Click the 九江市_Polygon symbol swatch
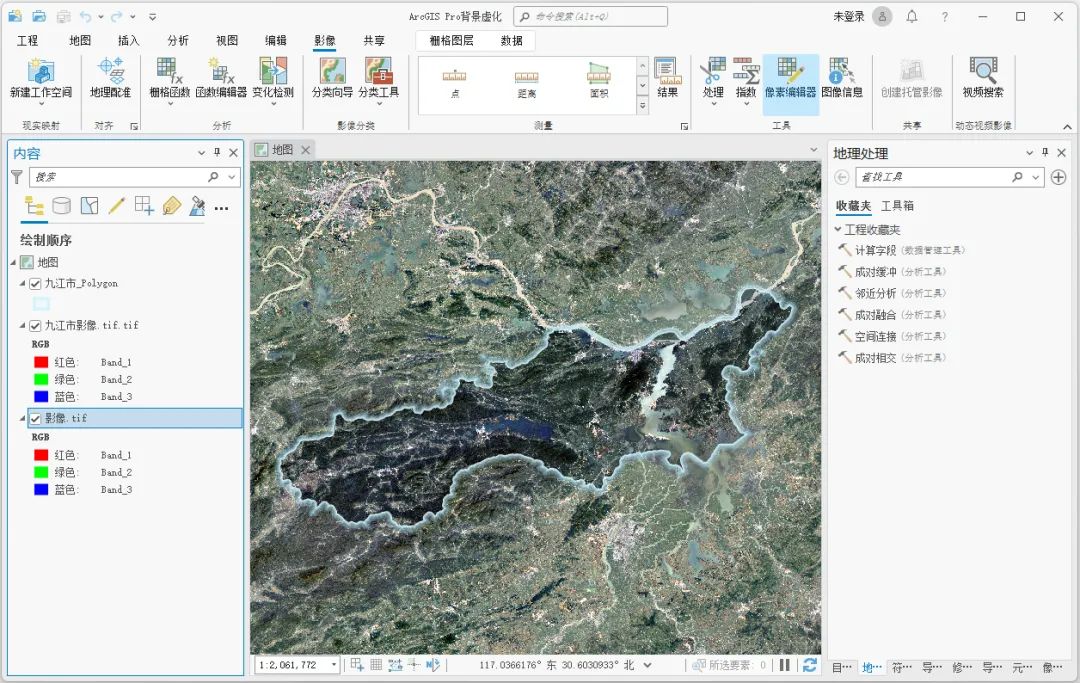This screenshot has height=683, width=1080. 41,304
